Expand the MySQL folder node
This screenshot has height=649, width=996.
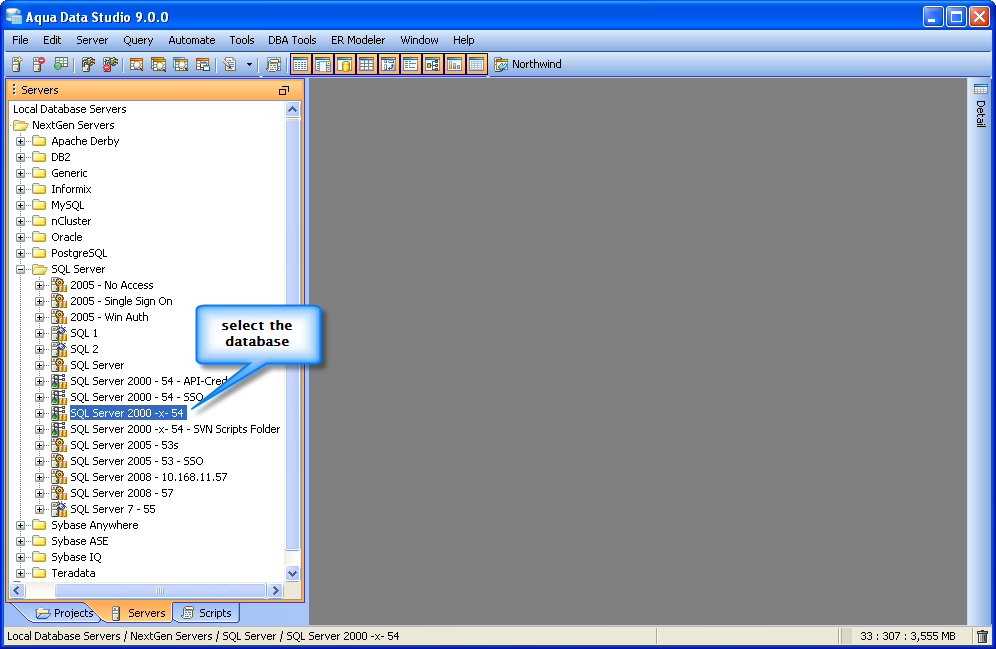20,205
